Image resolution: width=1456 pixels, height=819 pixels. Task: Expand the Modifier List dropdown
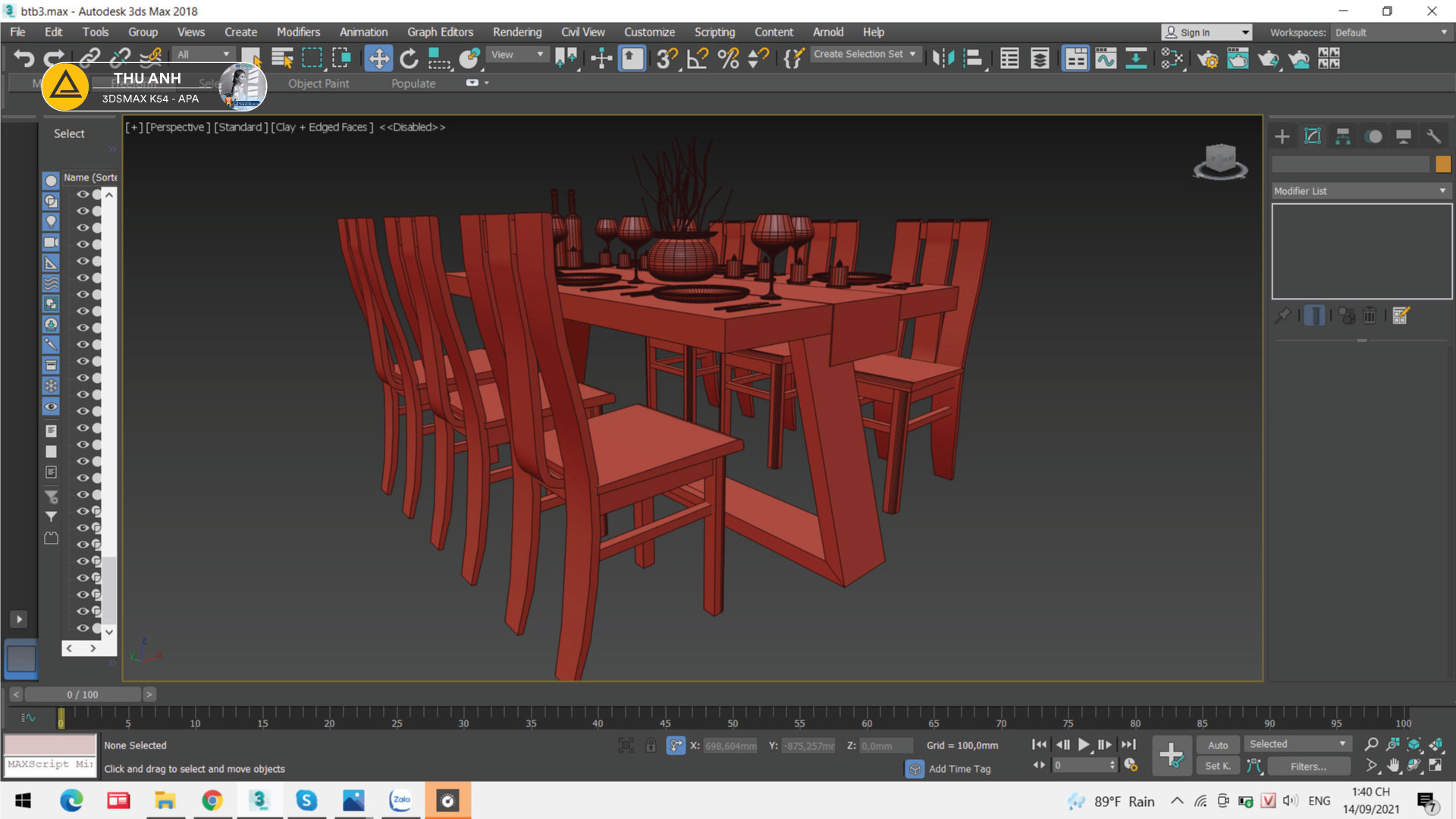1361,191
